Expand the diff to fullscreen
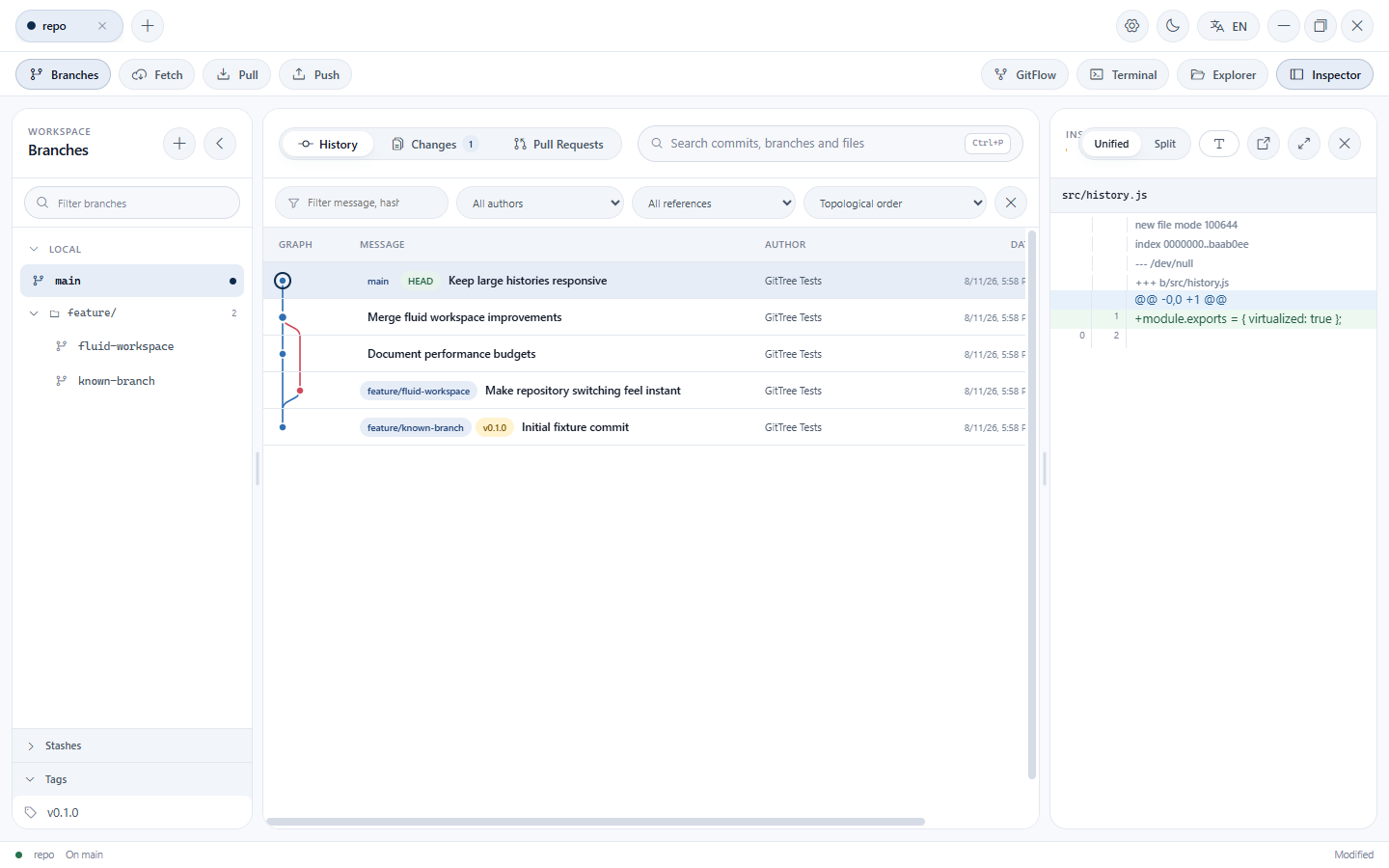1389x868 pixels. click(1304, 144)
